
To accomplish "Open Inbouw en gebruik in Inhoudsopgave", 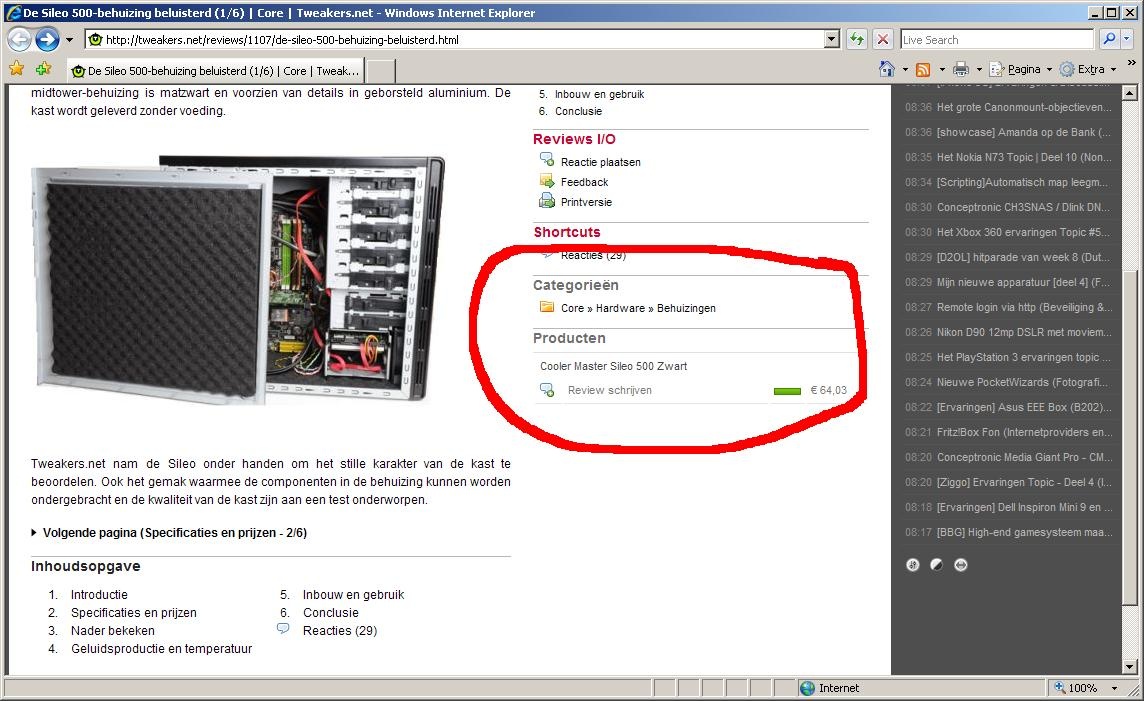I will click(353, 595).
